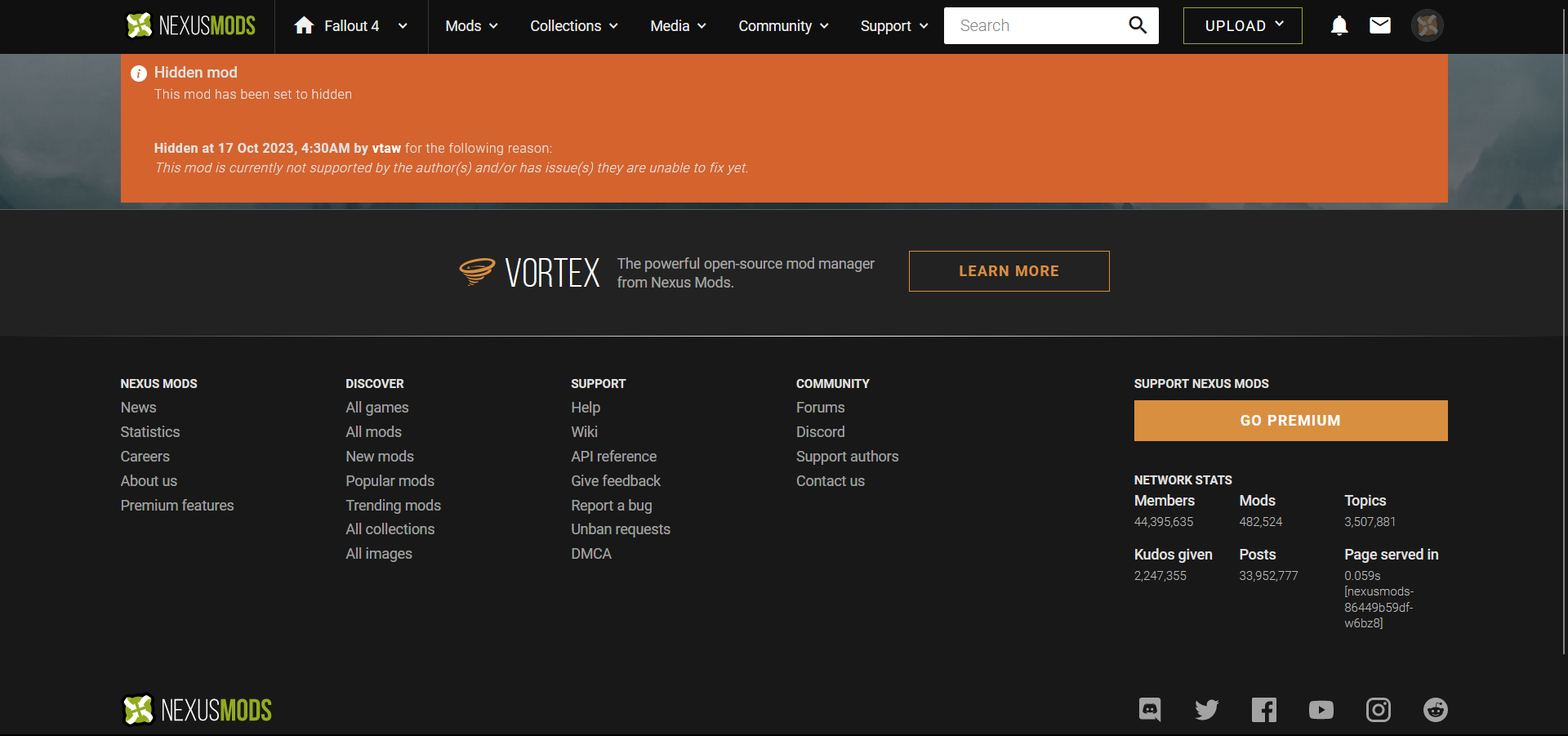Open the Help link
This screenshot has width=1568, height=736.
(586, 408)
